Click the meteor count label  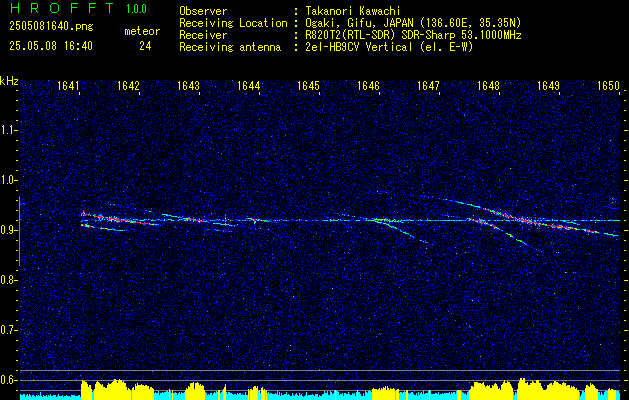point(142,31)
